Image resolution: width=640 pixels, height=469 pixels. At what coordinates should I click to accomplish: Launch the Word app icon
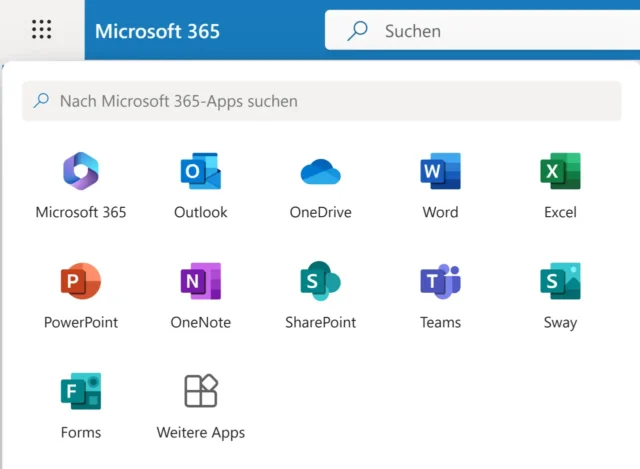click(440, 172)
